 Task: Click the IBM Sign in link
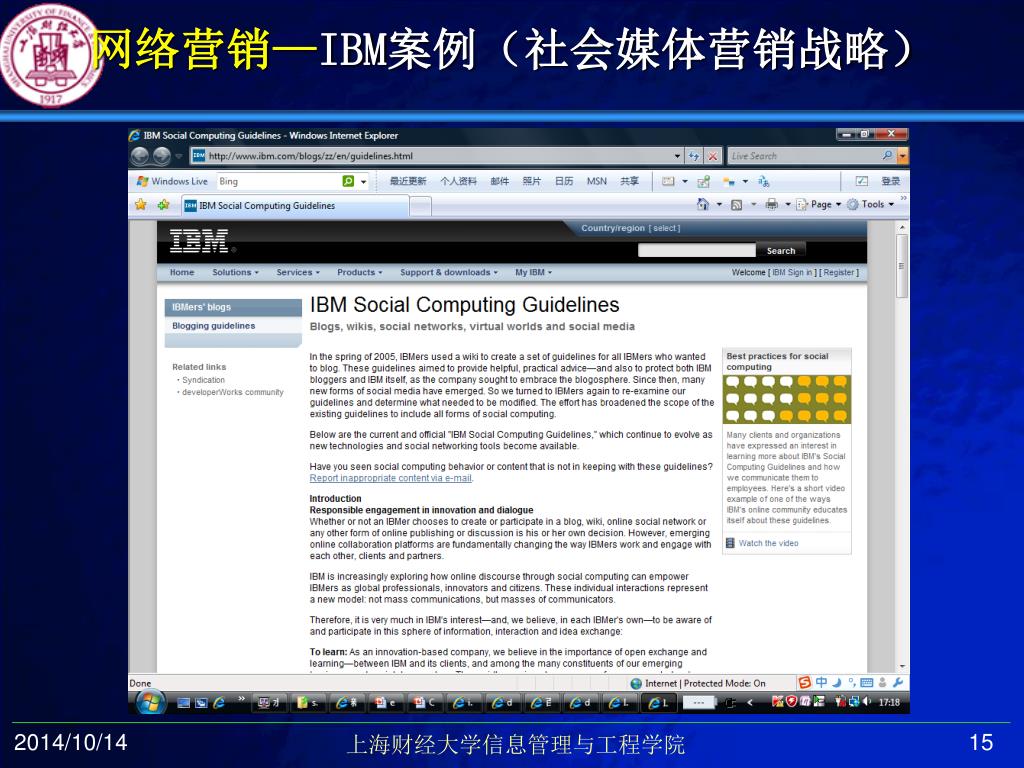(x=792, y=272)
